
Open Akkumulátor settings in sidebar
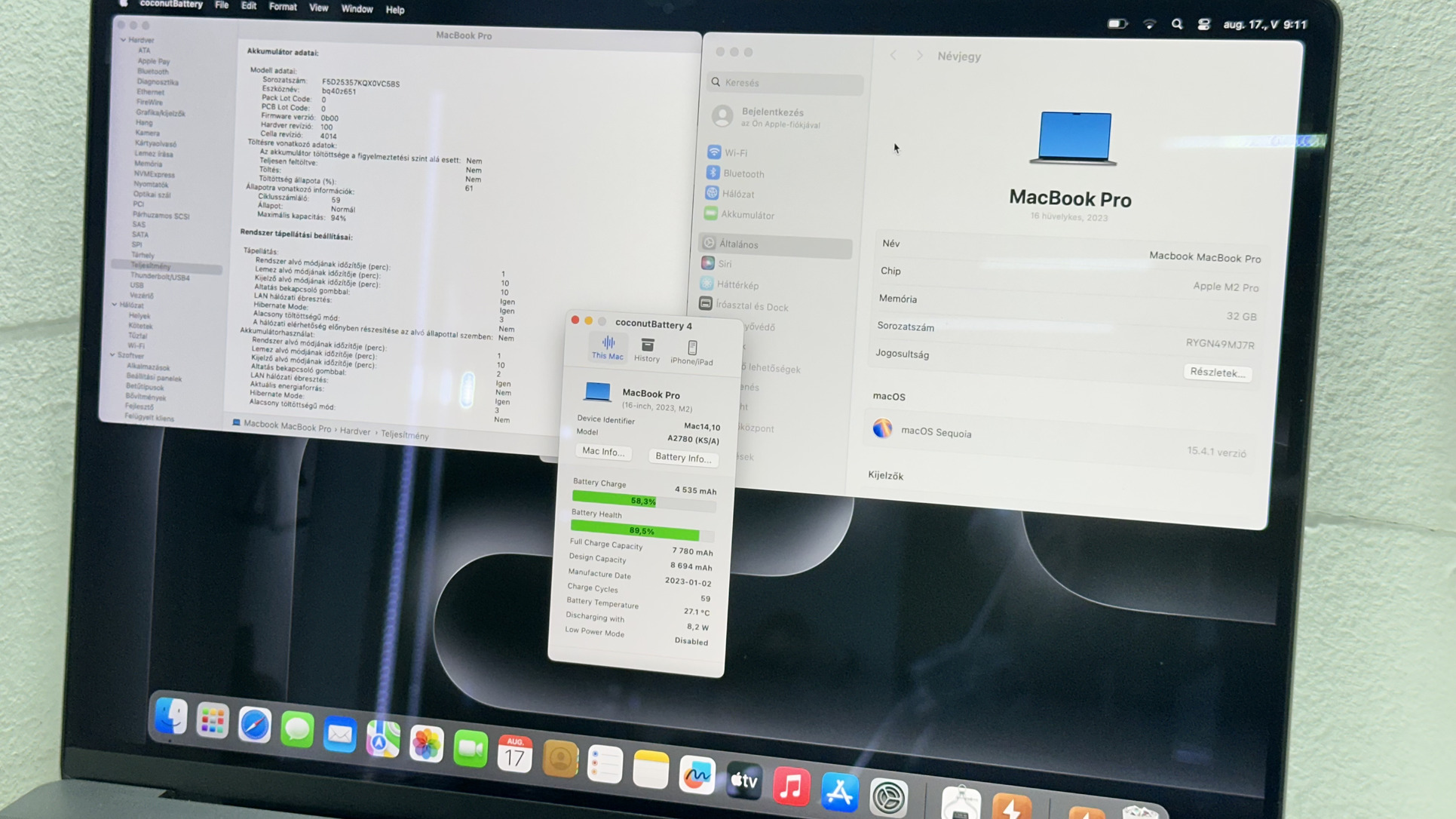coord(746,215)
